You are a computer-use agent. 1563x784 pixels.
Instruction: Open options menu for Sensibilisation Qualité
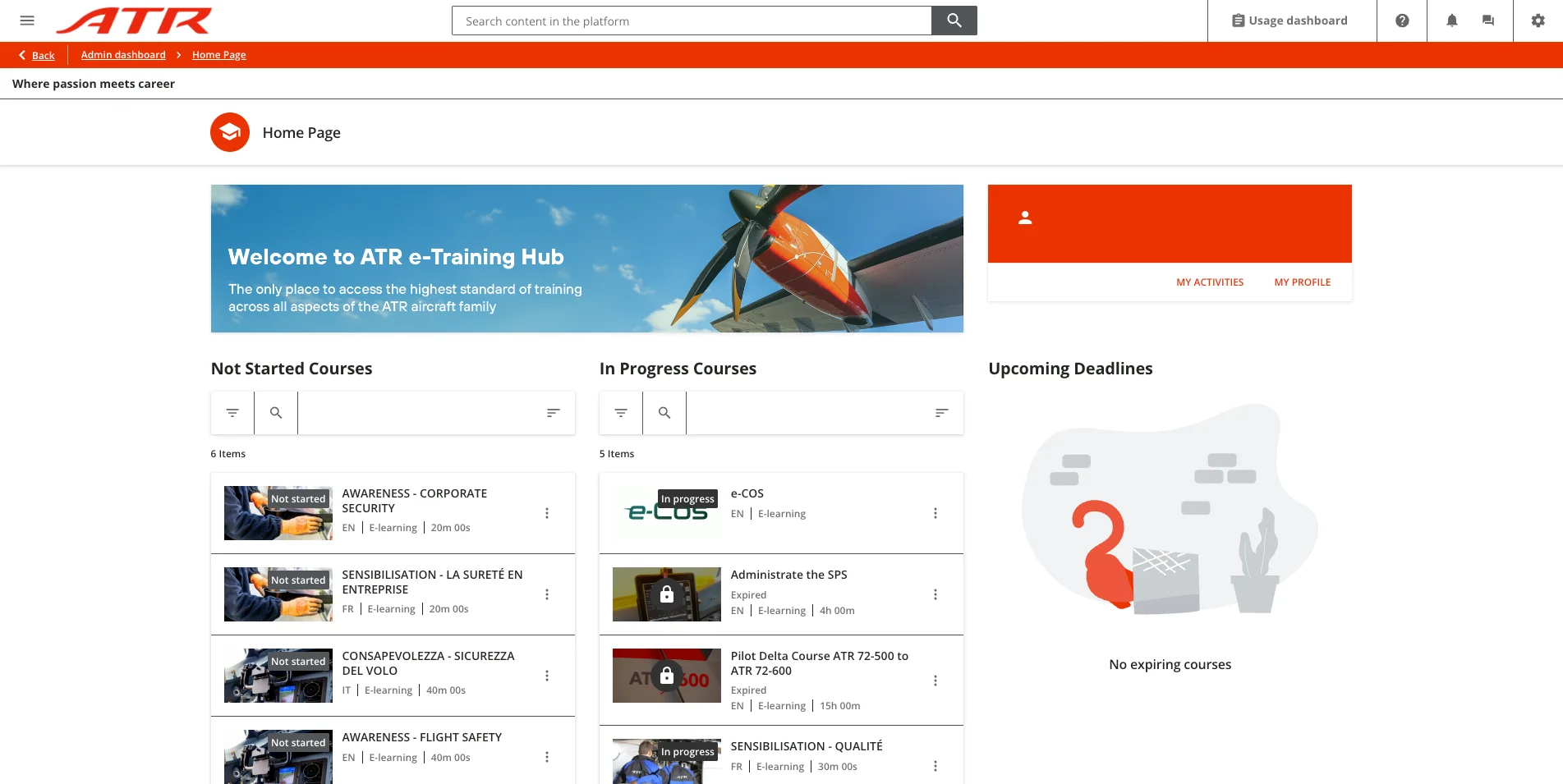[936, 766]
